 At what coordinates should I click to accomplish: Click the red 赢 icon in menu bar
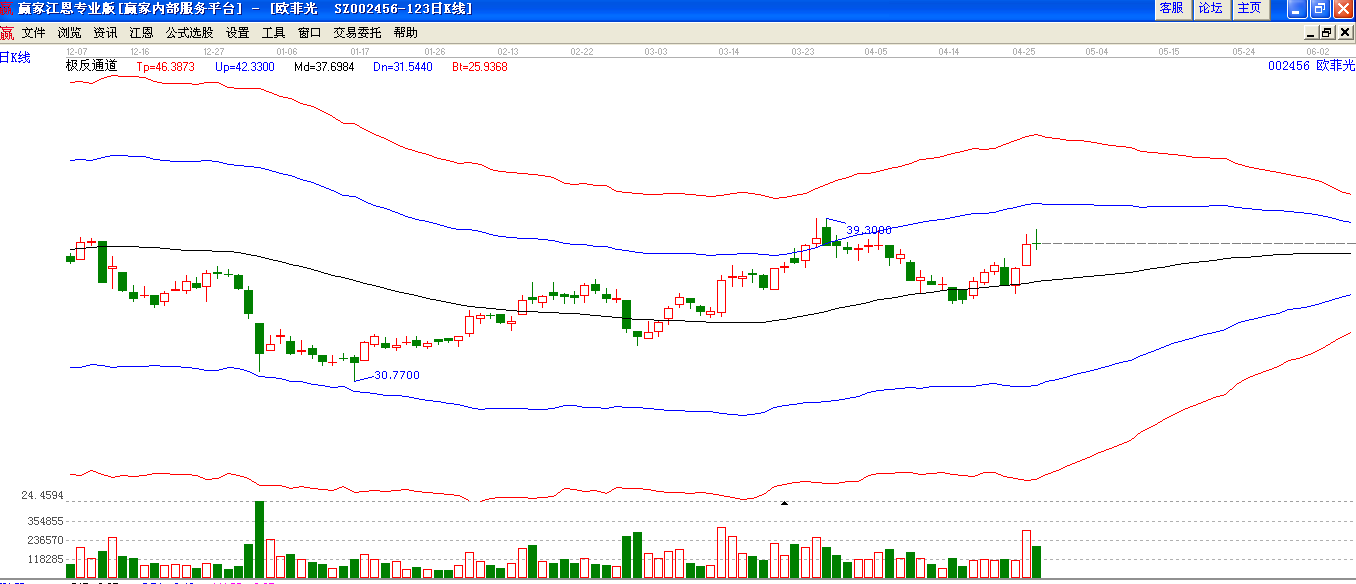(x=7, y=33)
